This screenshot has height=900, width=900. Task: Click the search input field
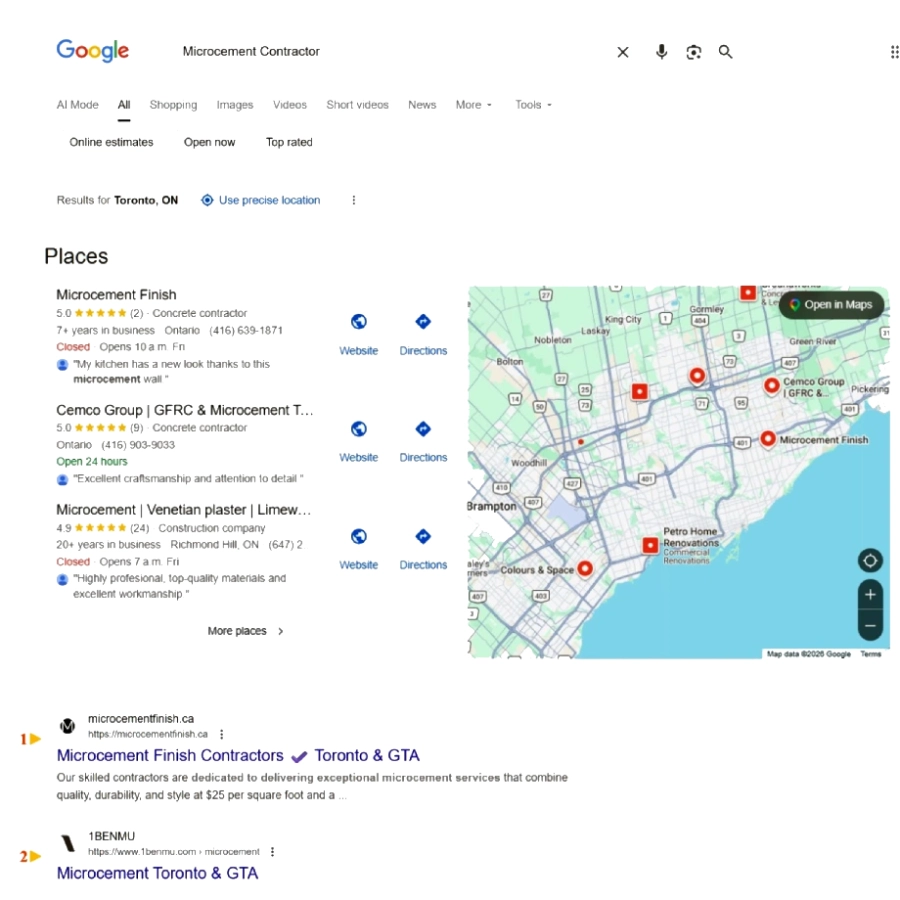pyautogui.click(x=390, y=52)
